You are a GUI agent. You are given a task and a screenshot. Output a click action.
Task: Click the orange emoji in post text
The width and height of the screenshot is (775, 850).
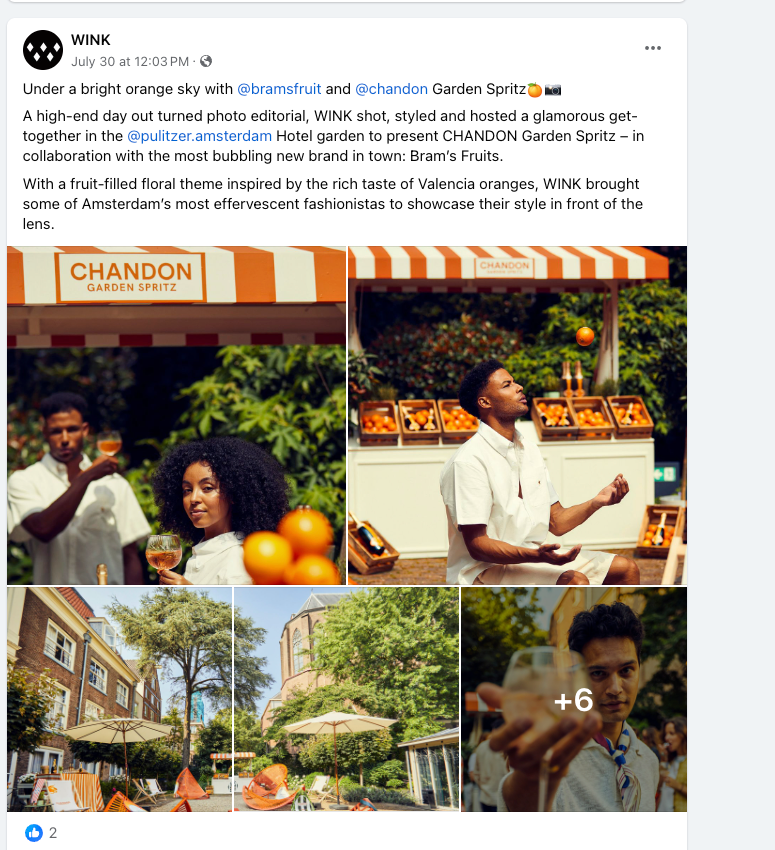click(x=535, y=89)
